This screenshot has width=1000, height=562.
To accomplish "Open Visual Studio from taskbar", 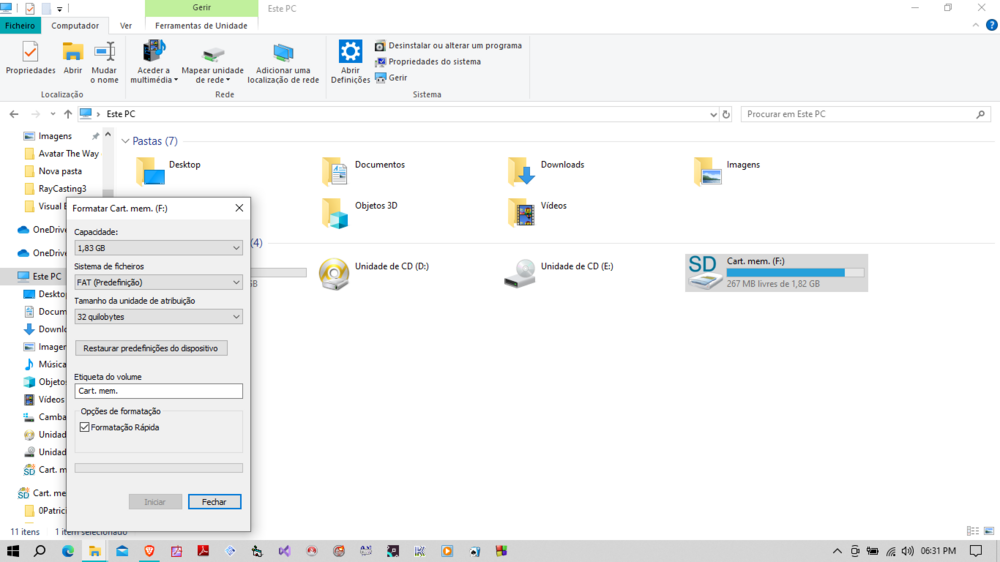I will tap(284, 551).
